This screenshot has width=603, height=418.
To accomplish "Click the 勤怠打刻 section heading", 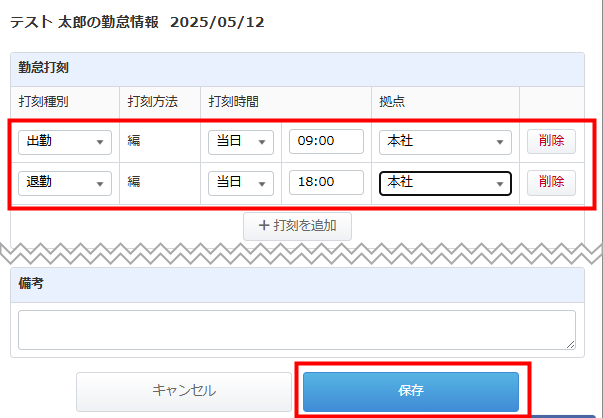I will pyautogui.click(x=43, y=68).
